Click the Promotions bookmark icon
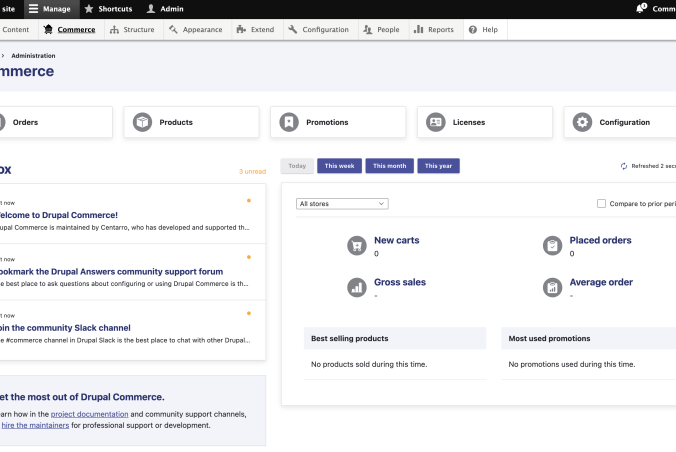 coord(289,122)
